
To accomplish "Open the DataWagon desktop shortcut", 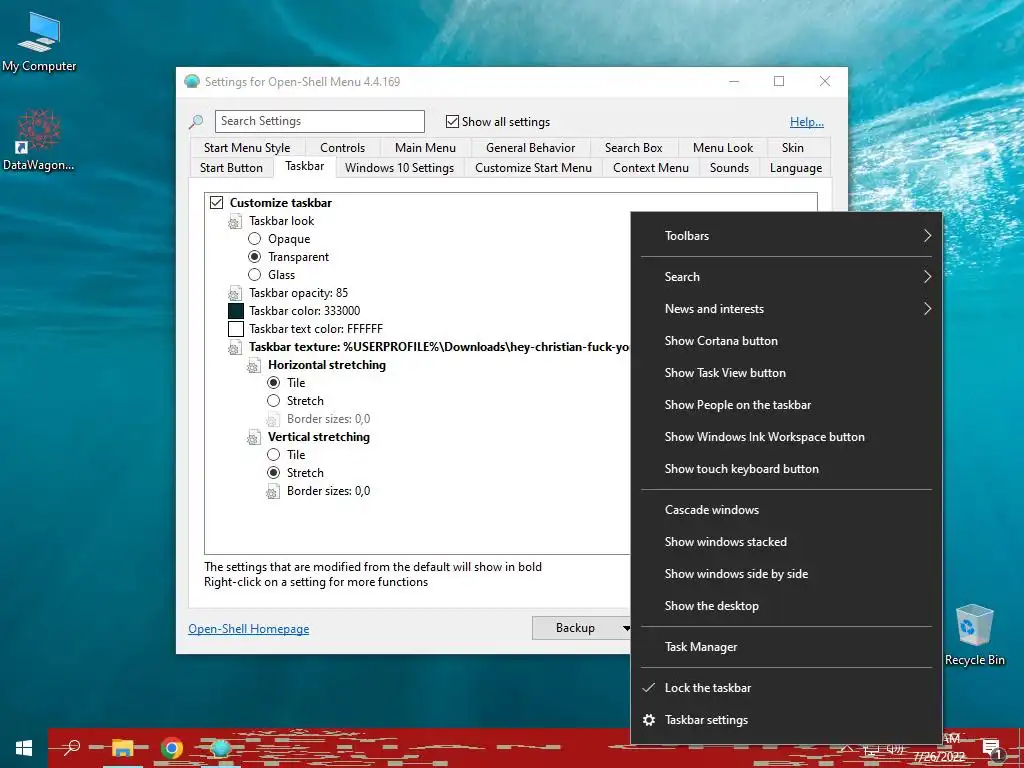I will pos(38,140).
